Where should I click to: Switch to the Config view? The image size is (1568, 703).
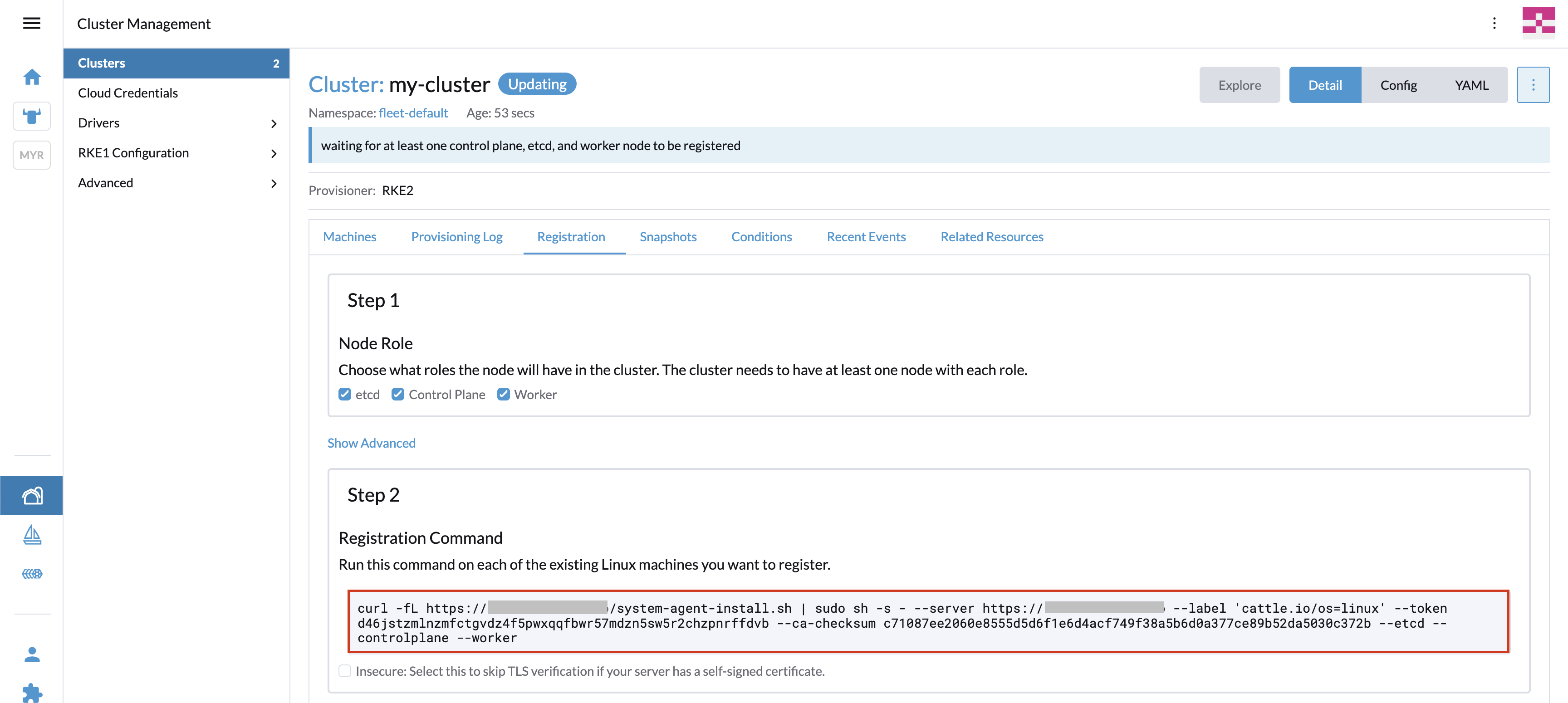click(x=1398, y=85)
